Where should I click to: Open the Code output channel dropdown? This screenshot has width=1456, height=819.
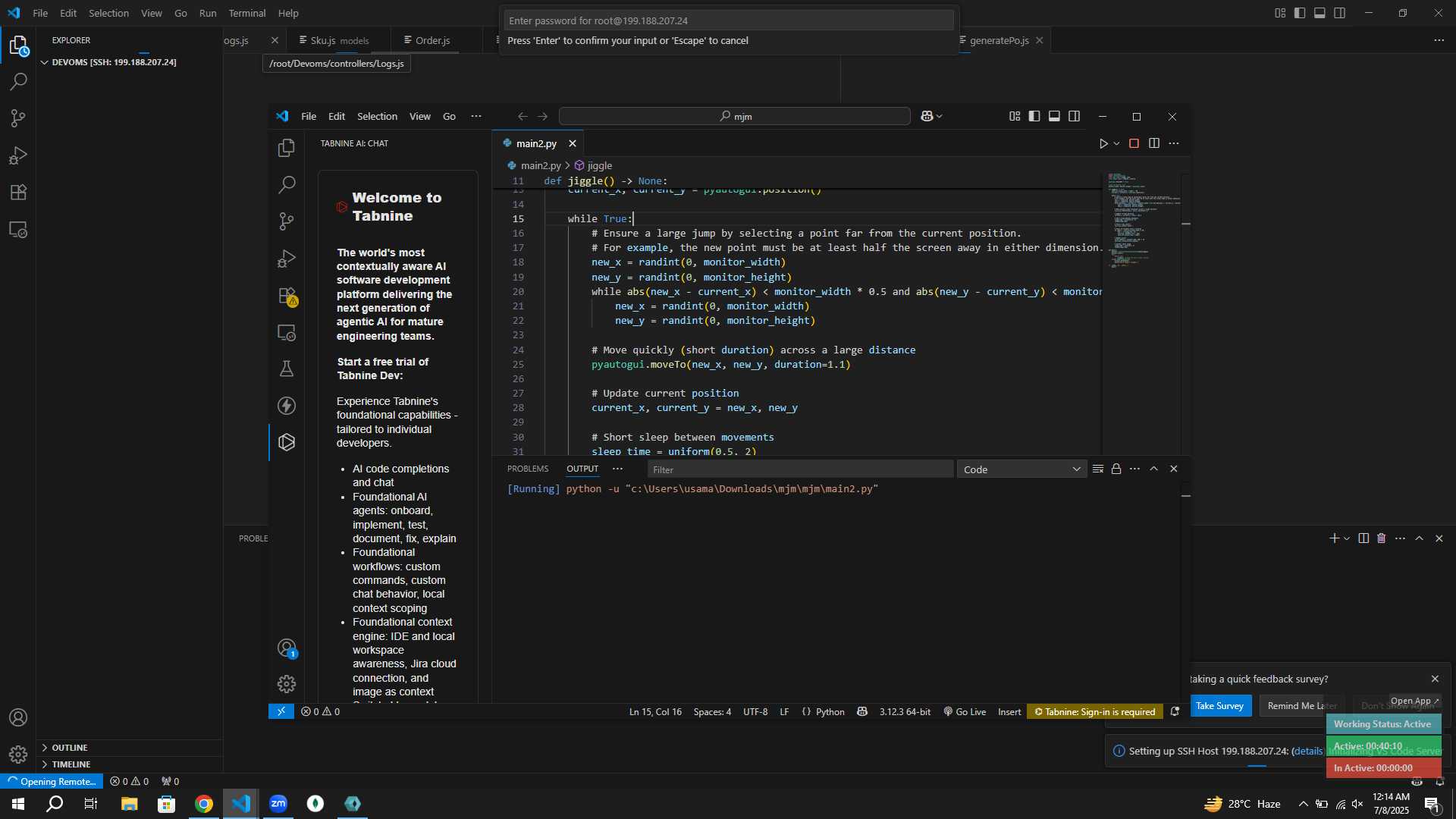(1021, 469)
